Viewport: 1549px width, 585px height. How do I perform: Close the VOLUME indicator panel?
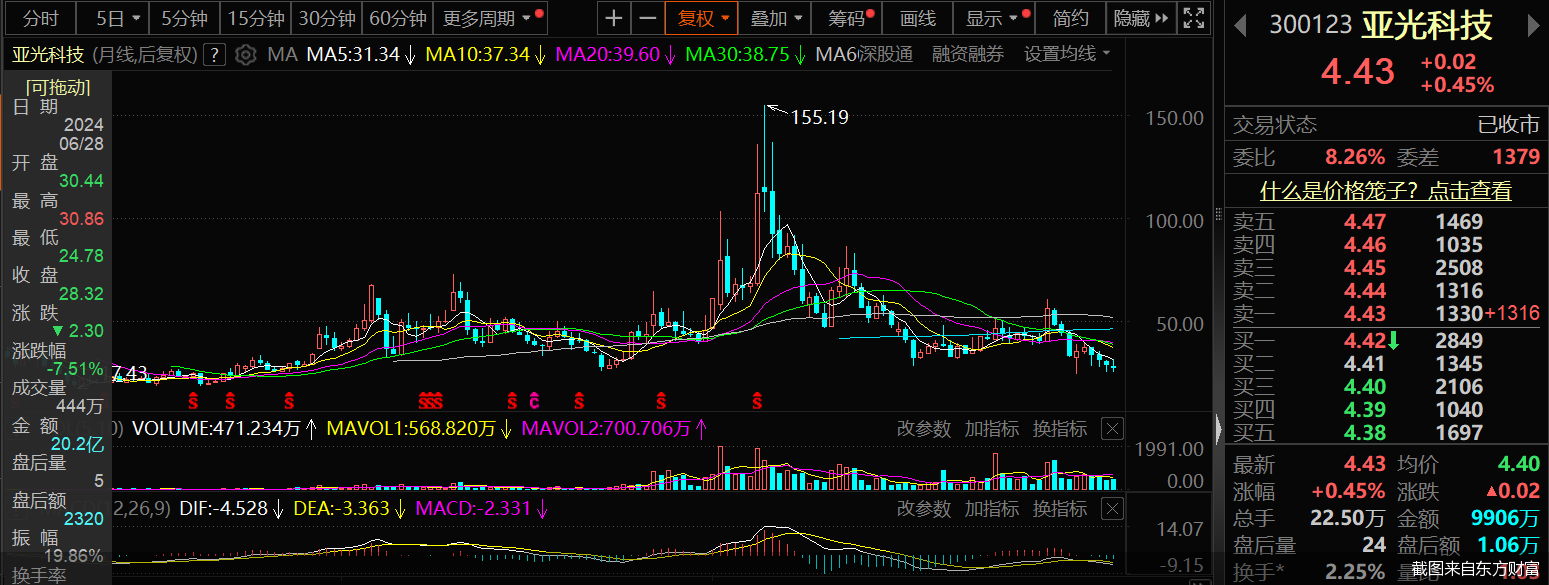pyautogui.click(x=1112, y=429)
